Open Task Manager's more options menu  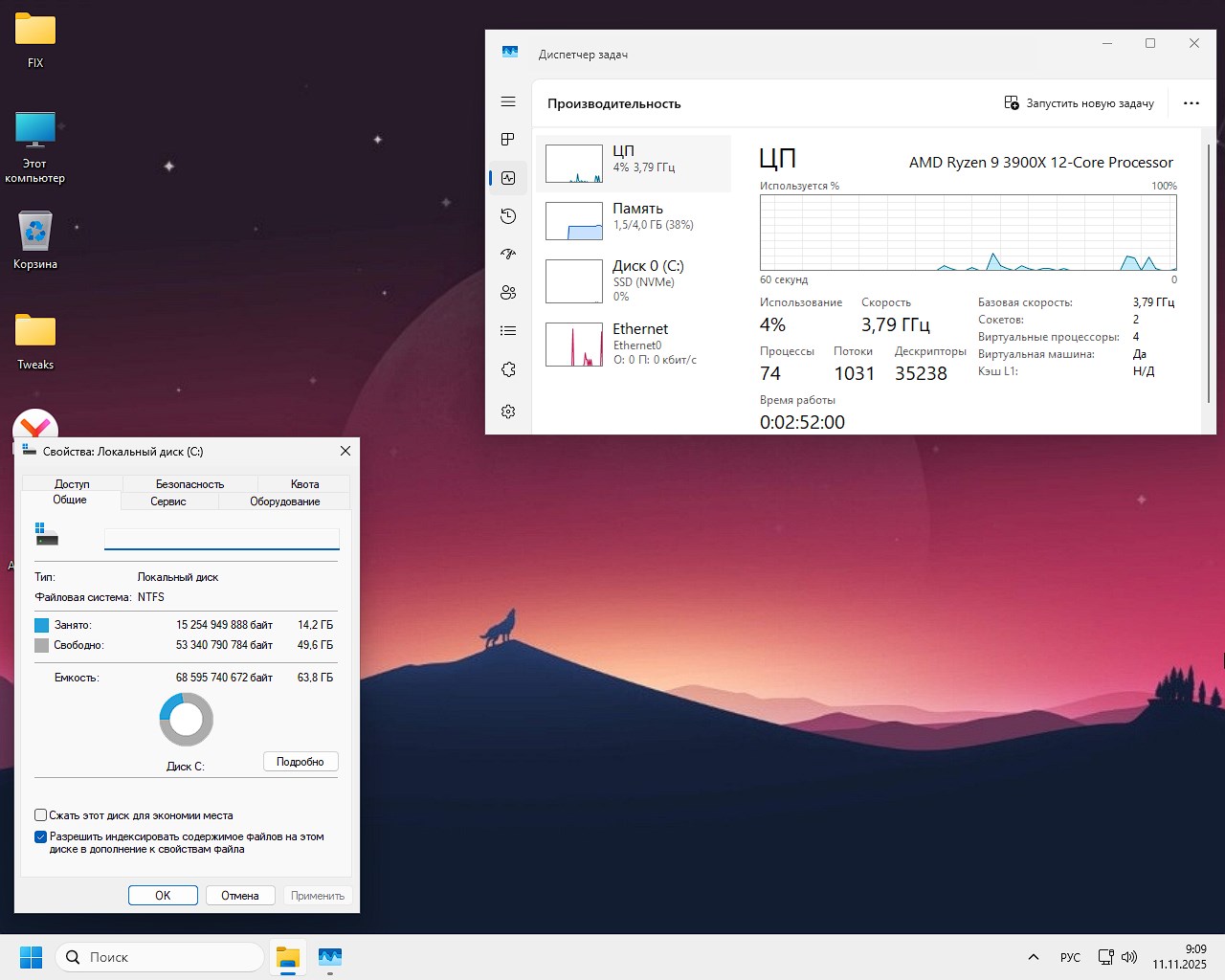[x=1191, y=102]
